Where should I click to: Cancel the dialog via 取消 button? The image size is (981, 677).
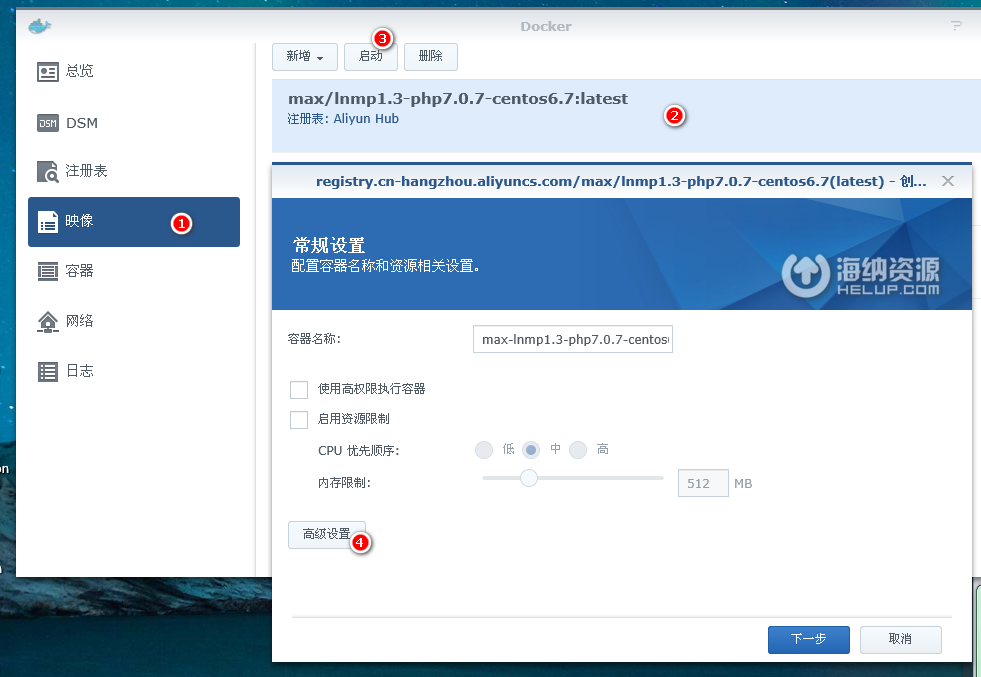coord(900,639)
